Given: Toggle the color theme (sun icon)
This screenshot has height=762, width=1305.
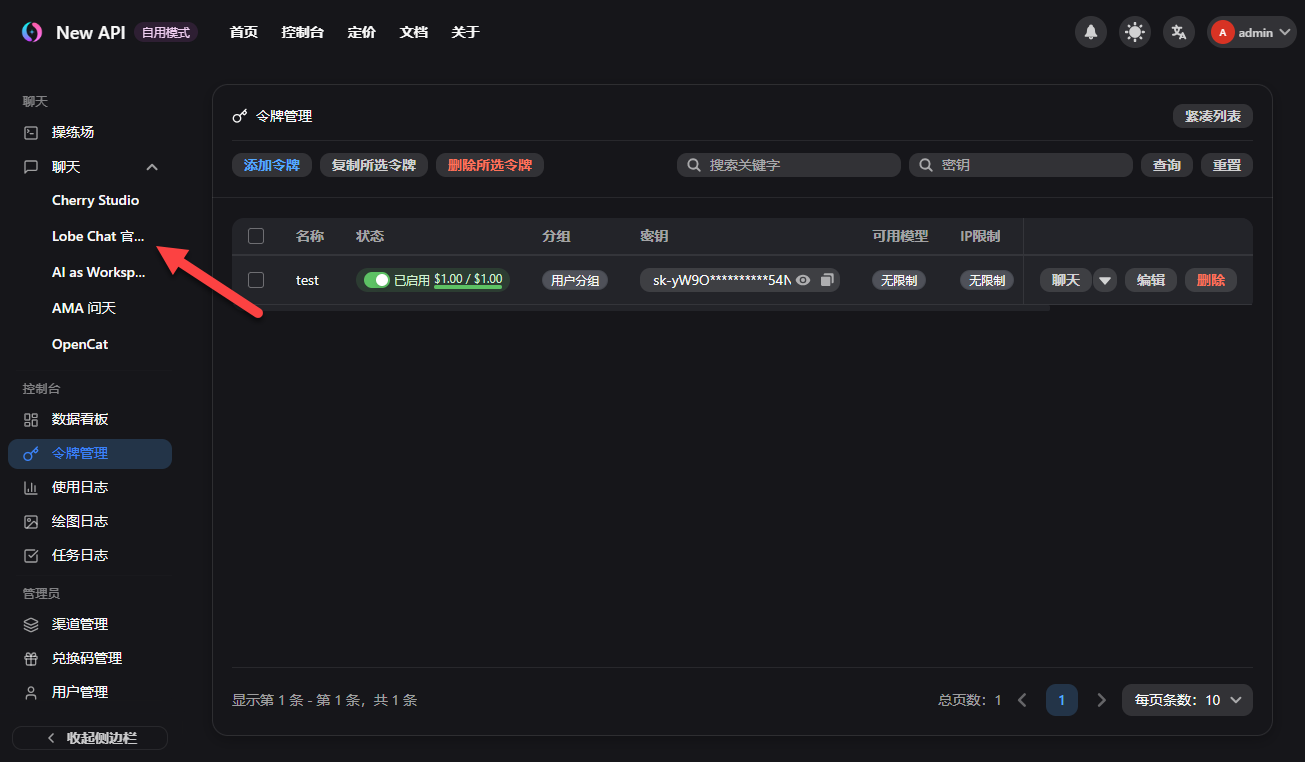Looking at the screenshot, I should [1134, 31].
